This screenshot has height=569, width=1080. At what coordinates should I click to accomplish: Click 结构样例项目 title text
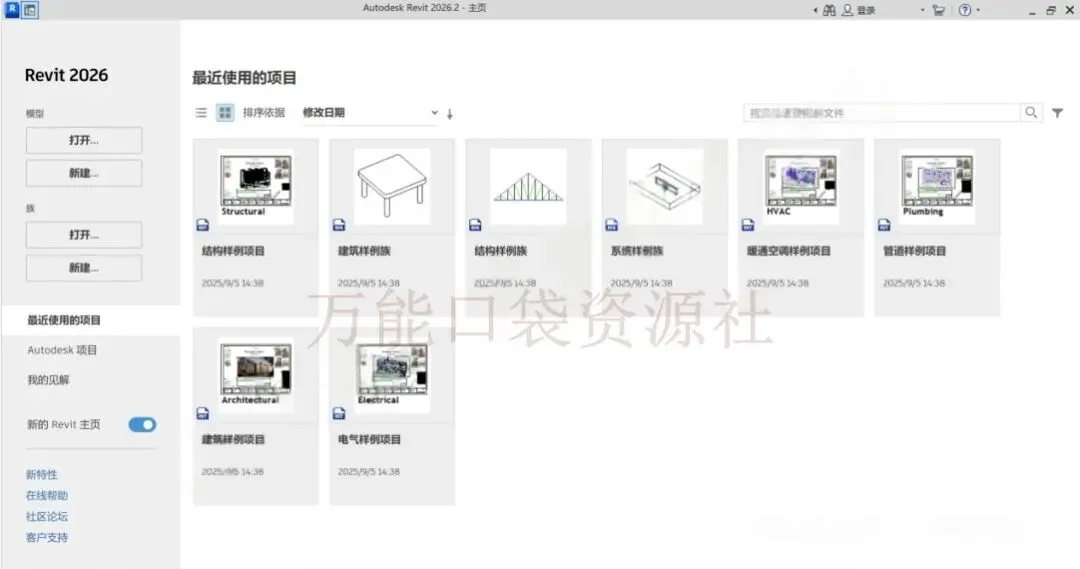coord(233,251)
